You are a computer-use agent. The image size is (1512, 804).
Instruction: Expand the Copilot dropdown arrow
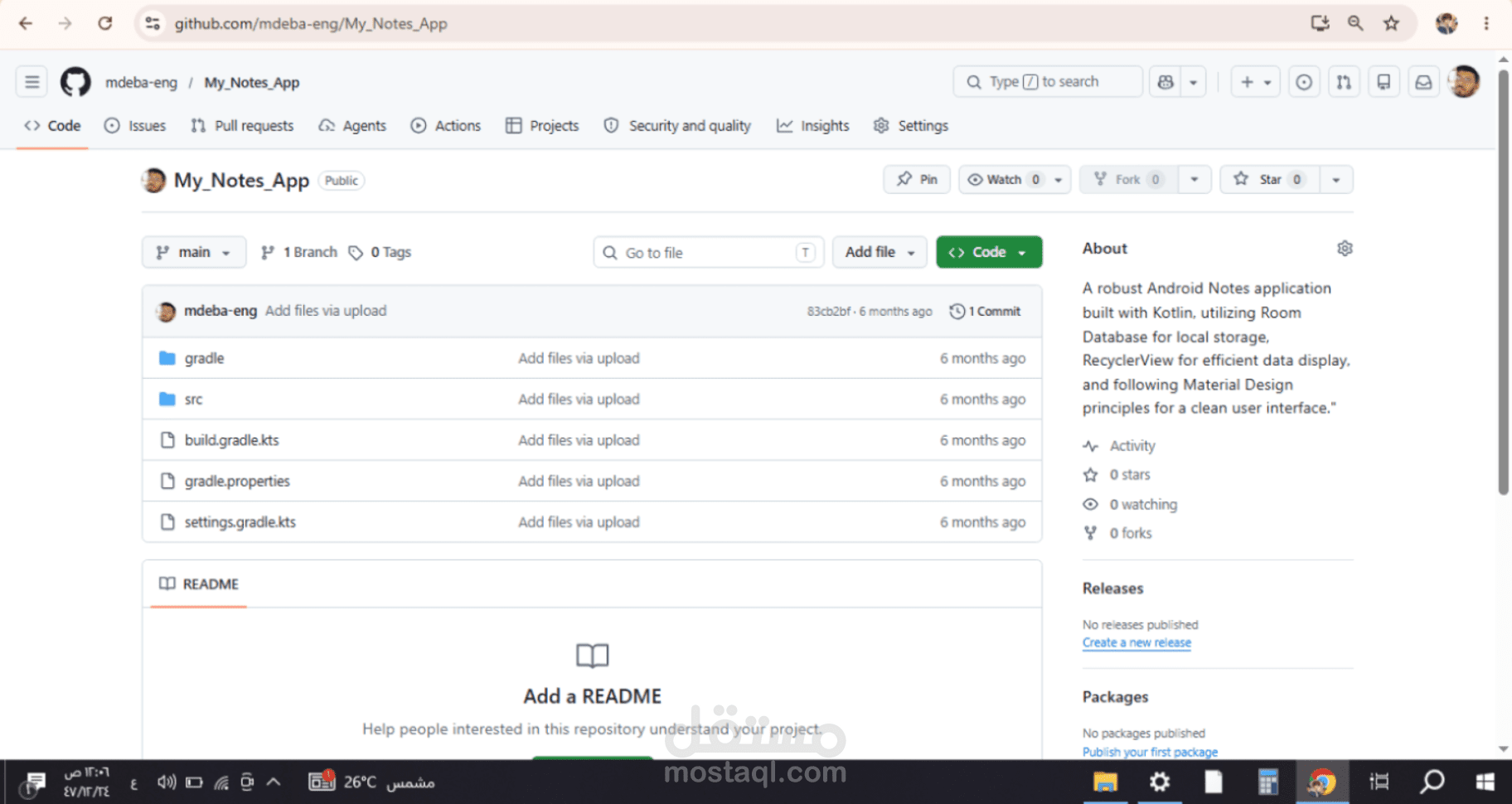pyautogui.click(x=1193, y=82)
